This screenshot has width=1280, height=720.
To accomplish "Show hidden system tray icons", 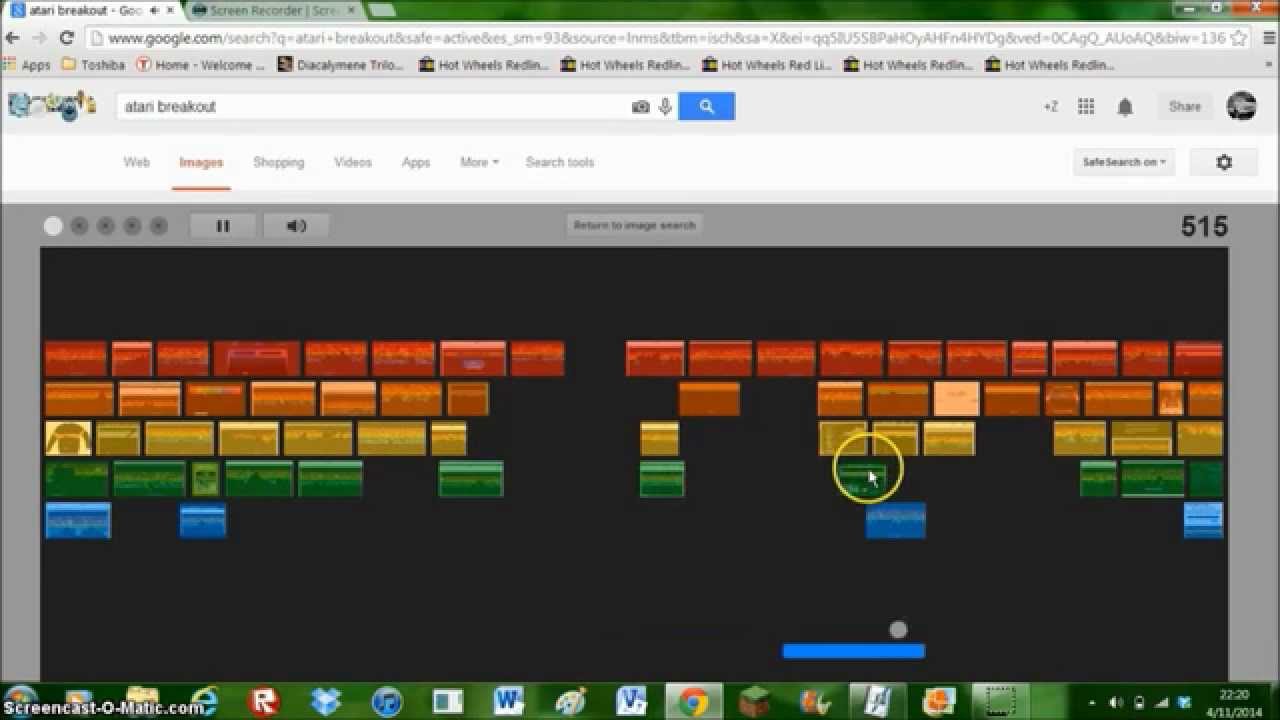I will tap(1091, 702).
